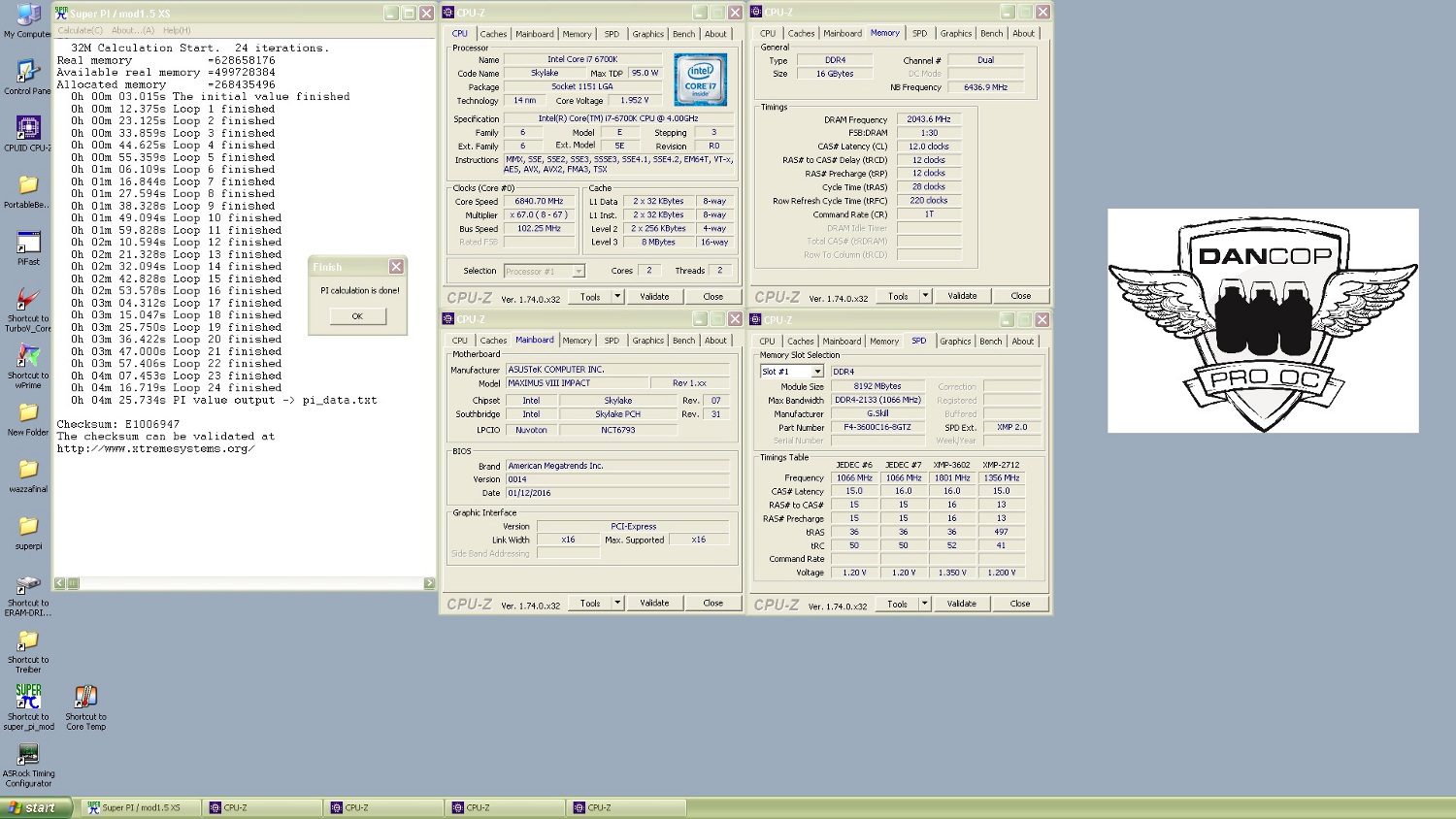Click the DRAM Frequency value 2043.6 MHz
1456x819 pixels.
929,119
